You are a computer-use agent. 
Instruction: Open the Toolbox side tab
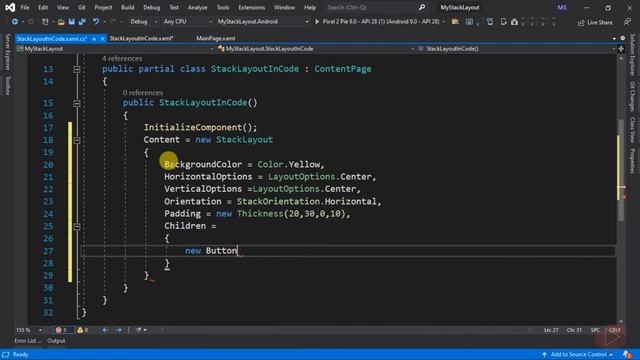[7, 85]
